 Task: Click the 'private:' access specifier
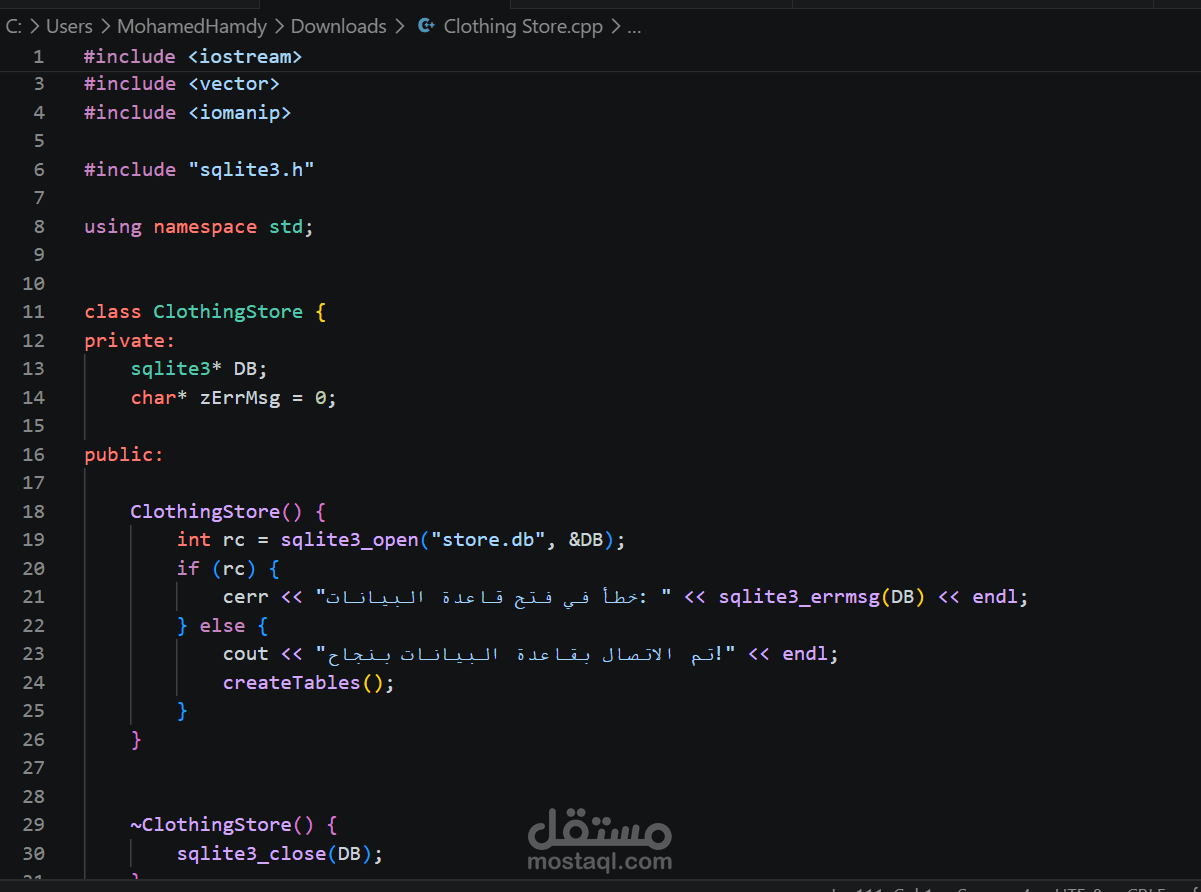pos(130,341)
